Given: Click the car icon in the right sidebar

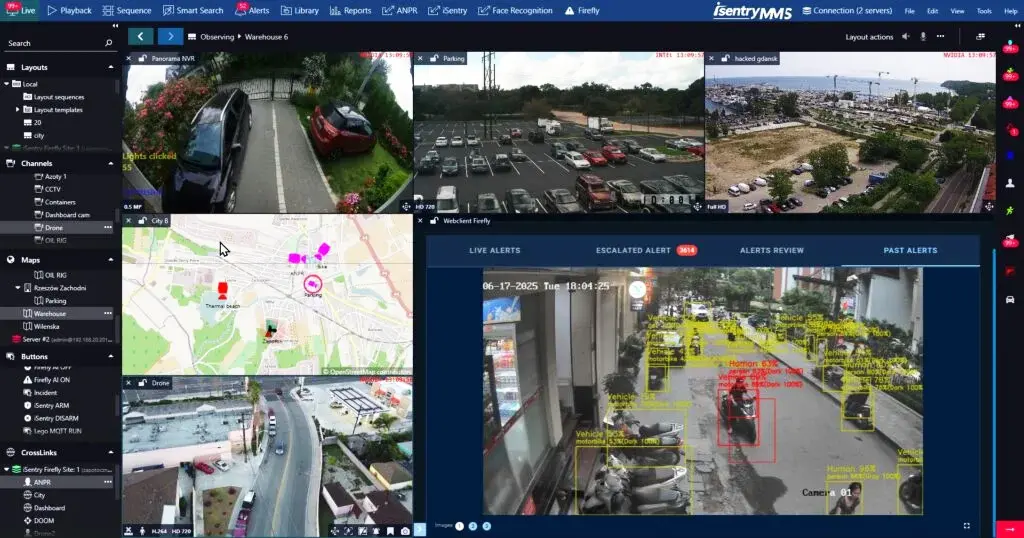Looking at the screenshot, I should tap(1009, 300).
